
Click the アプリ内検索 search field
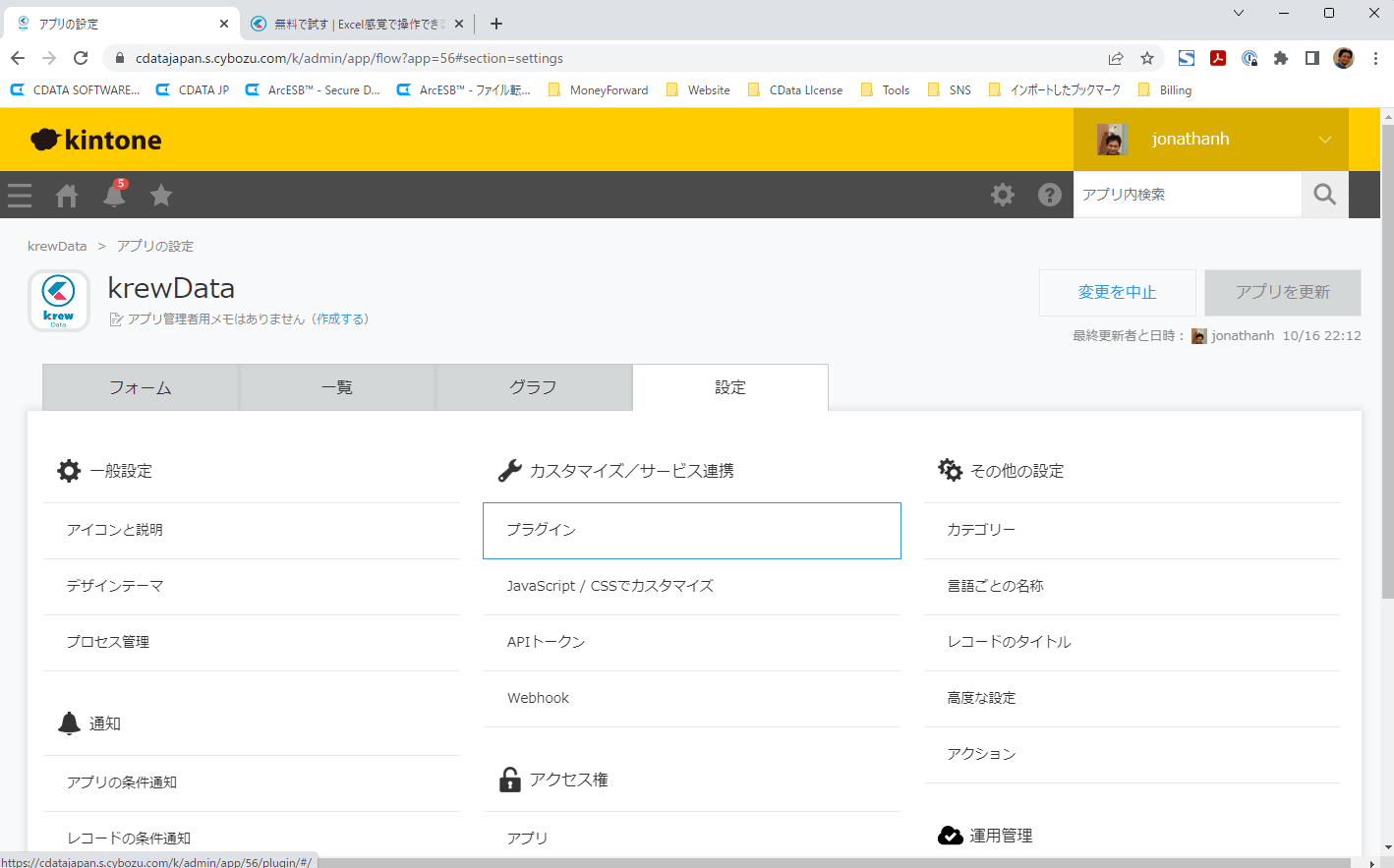pos(1187,195)
